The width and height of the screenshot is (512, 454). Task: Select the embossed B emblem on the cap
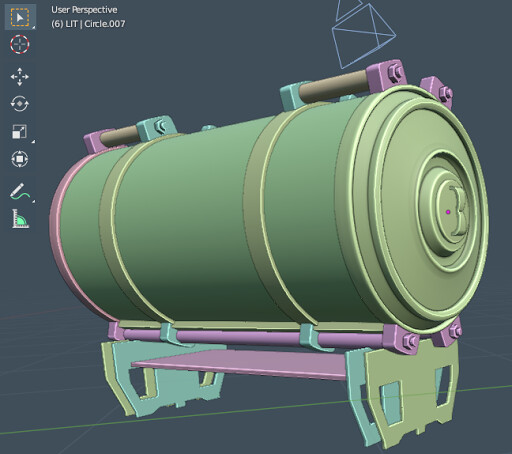pyautogui.click(x=459, y=211)
